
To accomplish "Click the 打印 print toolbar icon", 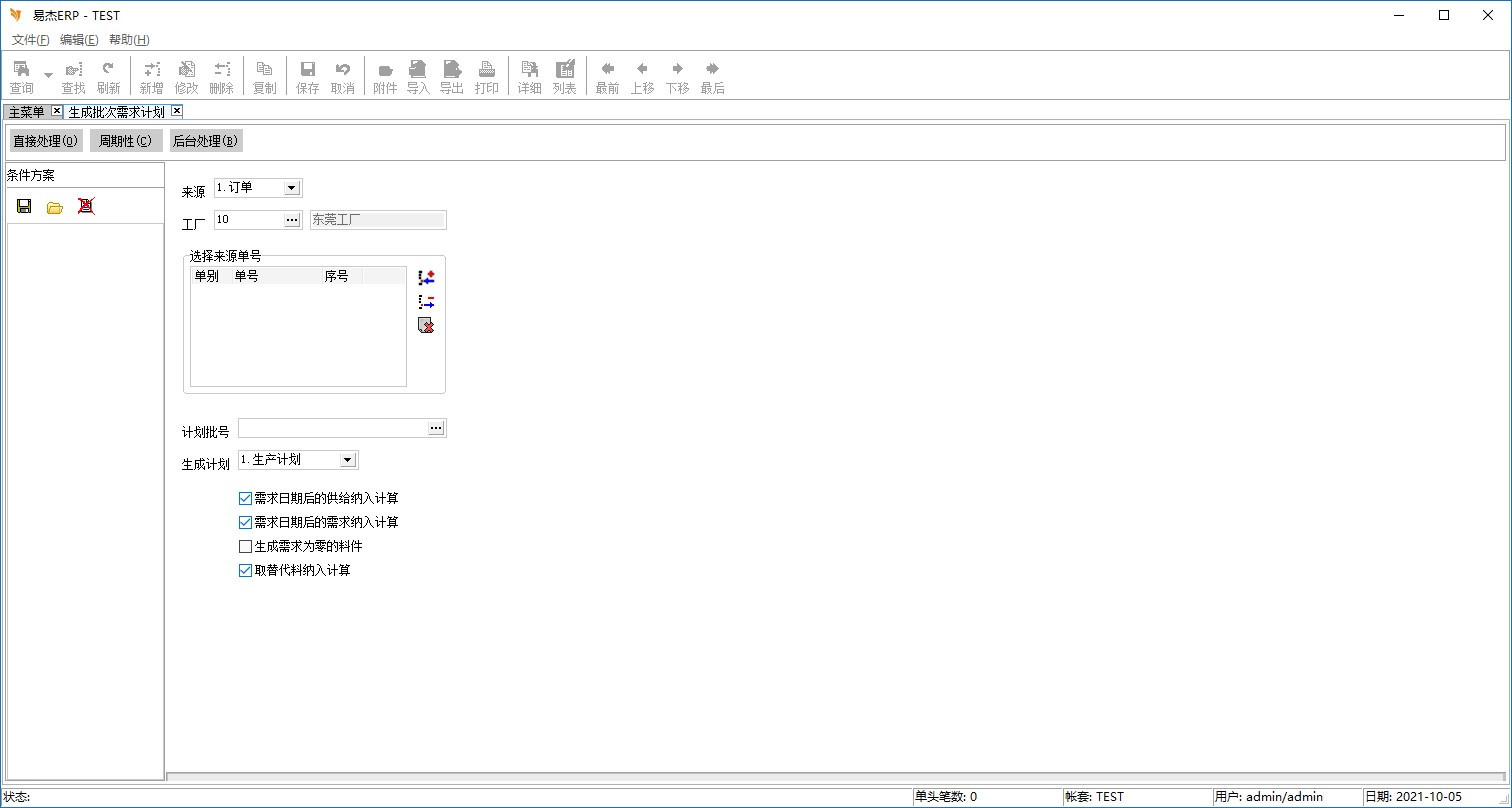I will (x=486, y=77).
